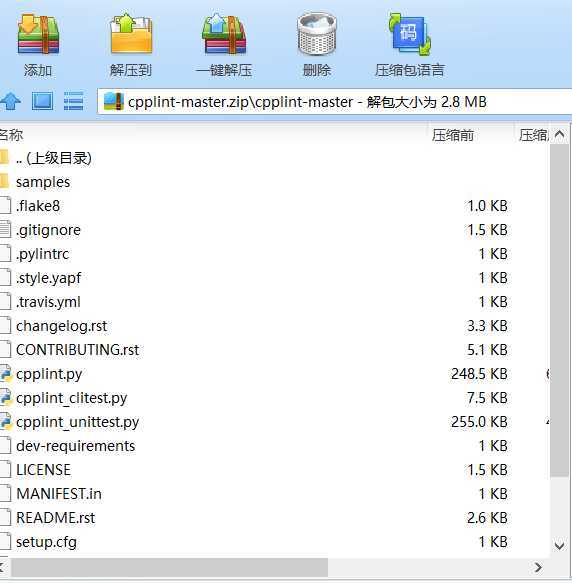Click the horizontal scrollbar thumb
572x583 pixels.
coord(170,567)
